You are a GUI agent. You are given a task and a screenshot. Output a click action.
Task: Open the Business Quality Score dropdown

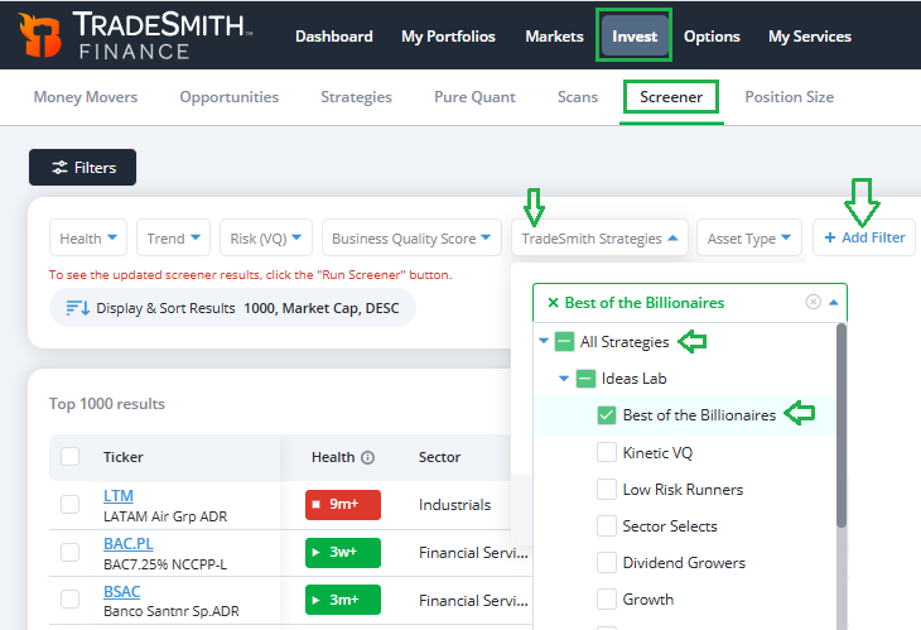412,238
